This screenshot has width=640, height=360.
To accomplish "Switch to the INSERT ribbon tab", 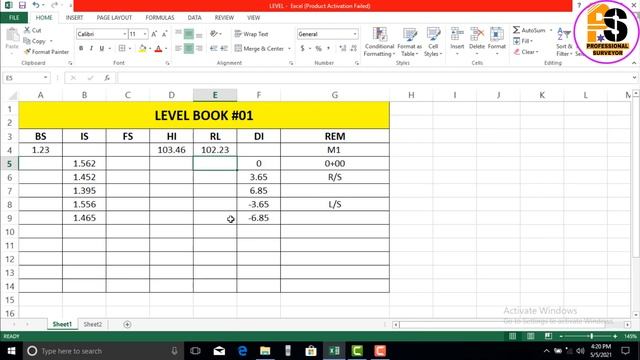I will (x=74, y=18).
